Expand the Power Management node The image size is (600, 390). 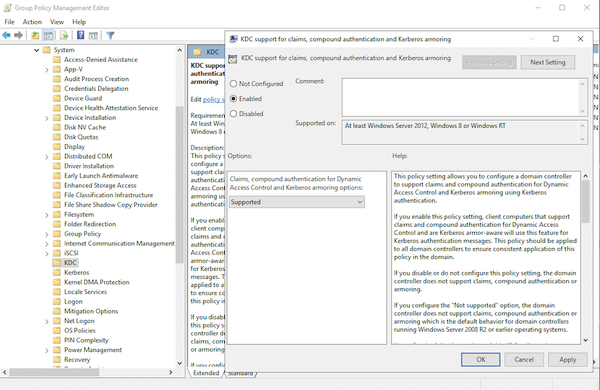47,351
